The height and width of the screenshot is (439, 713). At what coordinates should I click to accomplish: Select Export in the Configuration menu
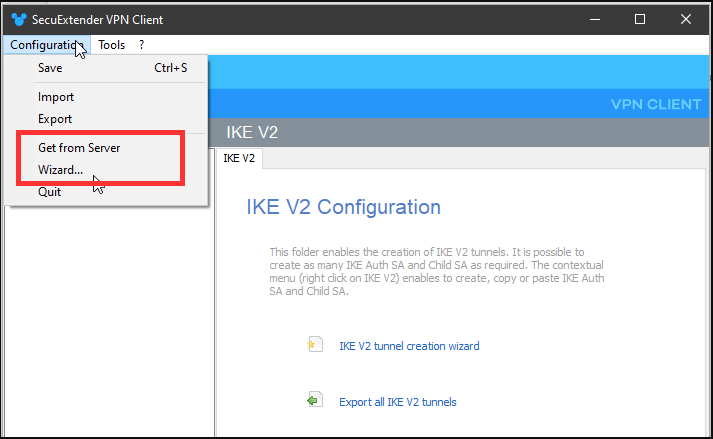[55, 119]
